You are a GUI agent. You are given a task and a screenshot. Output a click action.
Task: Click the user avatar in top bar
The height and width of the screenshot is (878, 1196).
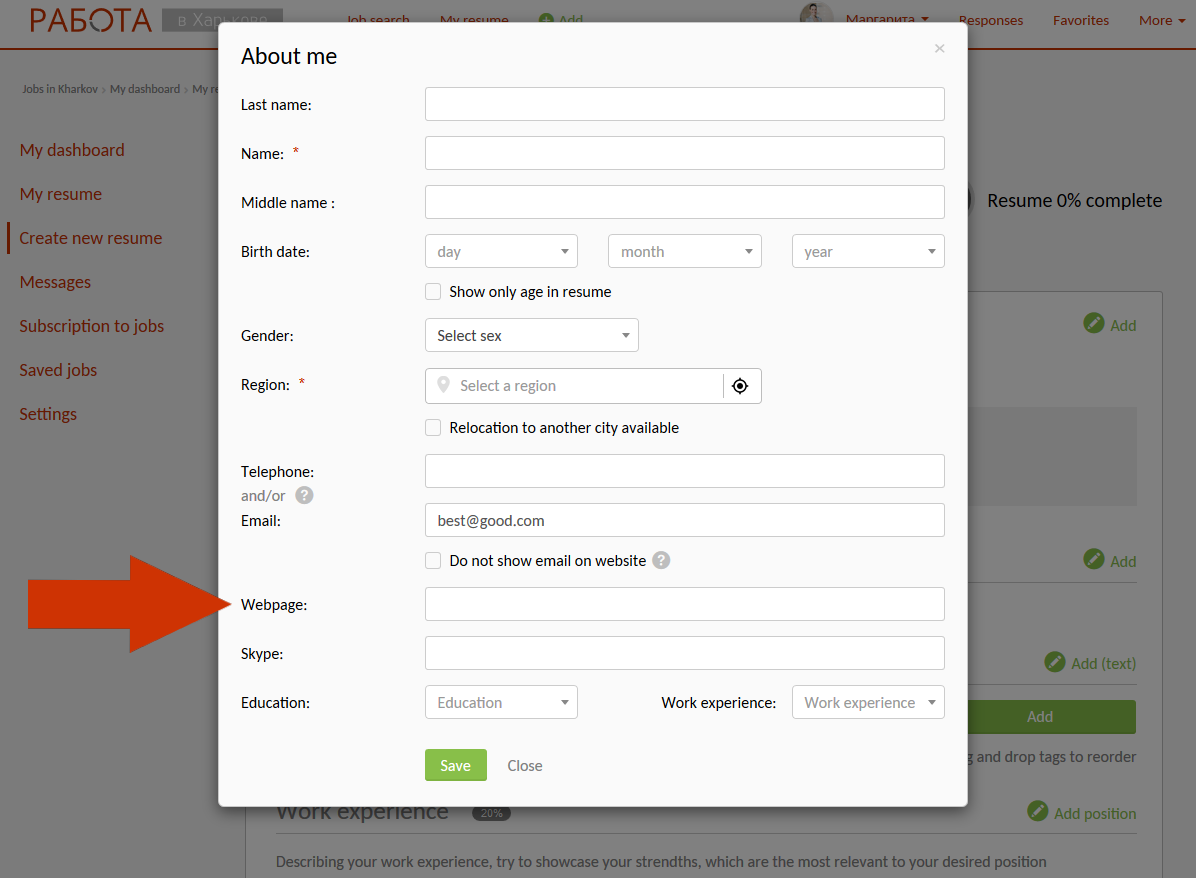tap(816, 17)
